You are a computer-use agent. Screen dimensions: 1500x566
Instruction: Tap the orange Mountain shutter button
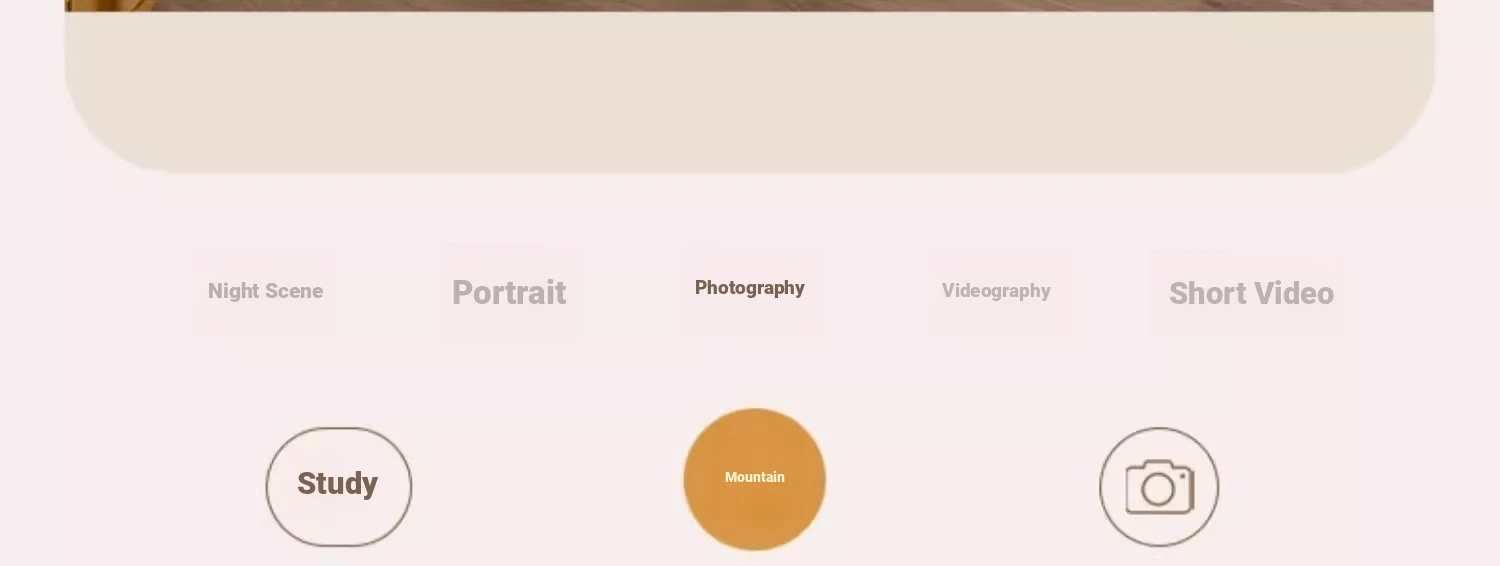pyautogui.click(x=755, y=479)
